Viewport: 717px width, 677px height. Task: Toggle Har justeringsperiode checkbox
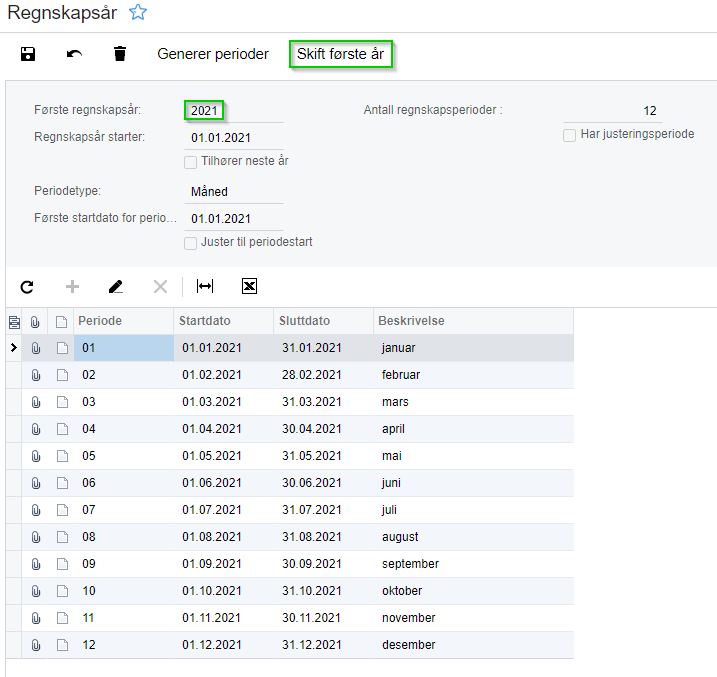tap(569, 135)
